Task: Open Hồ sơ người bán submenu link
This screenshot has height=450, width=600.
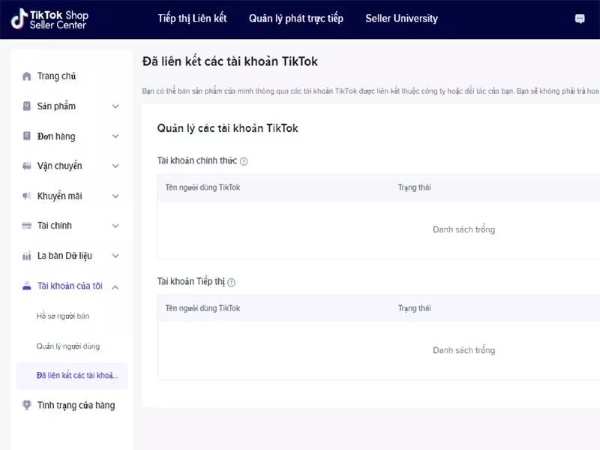Action: 63,316
